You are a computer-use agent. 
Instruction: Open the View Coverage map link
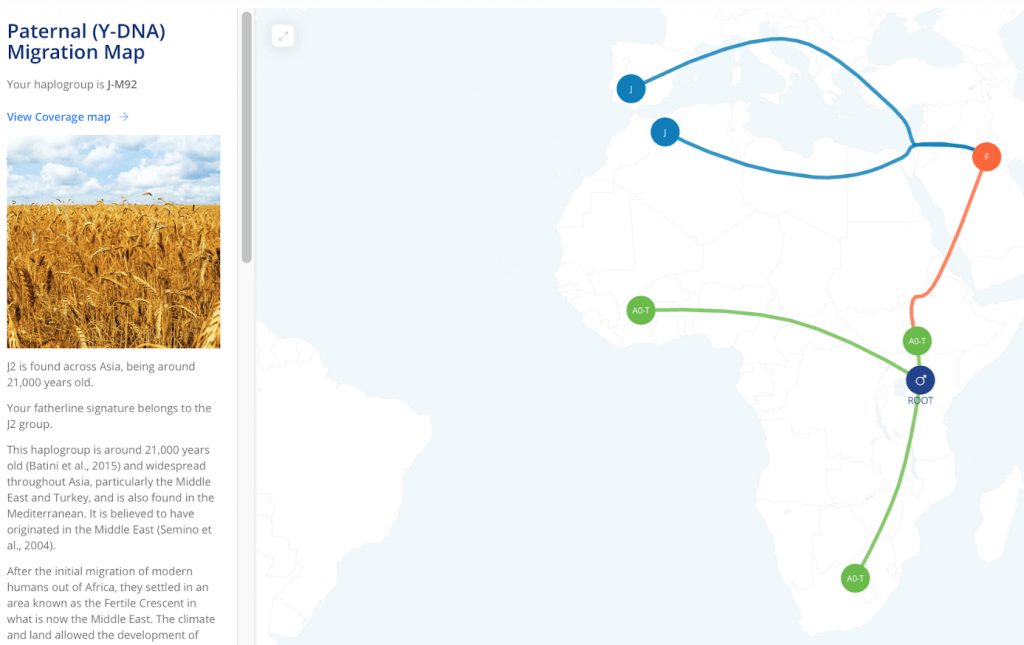[x=59, y=117]
